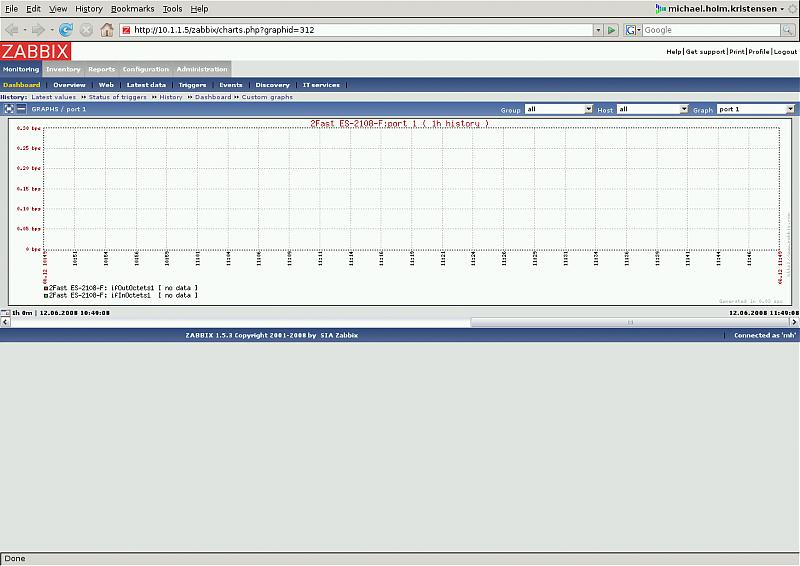Screen dimensions: 800x566
Task: Click the Zabbix favicon in the address bar
Action: (x=126, y=30)
